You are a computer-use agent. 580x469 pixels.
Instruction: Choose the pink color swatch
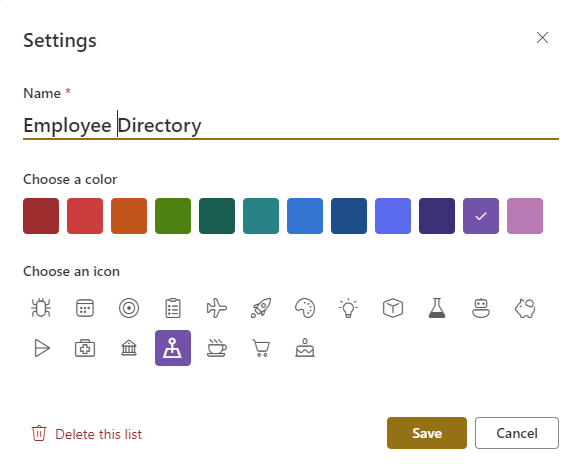525,216
